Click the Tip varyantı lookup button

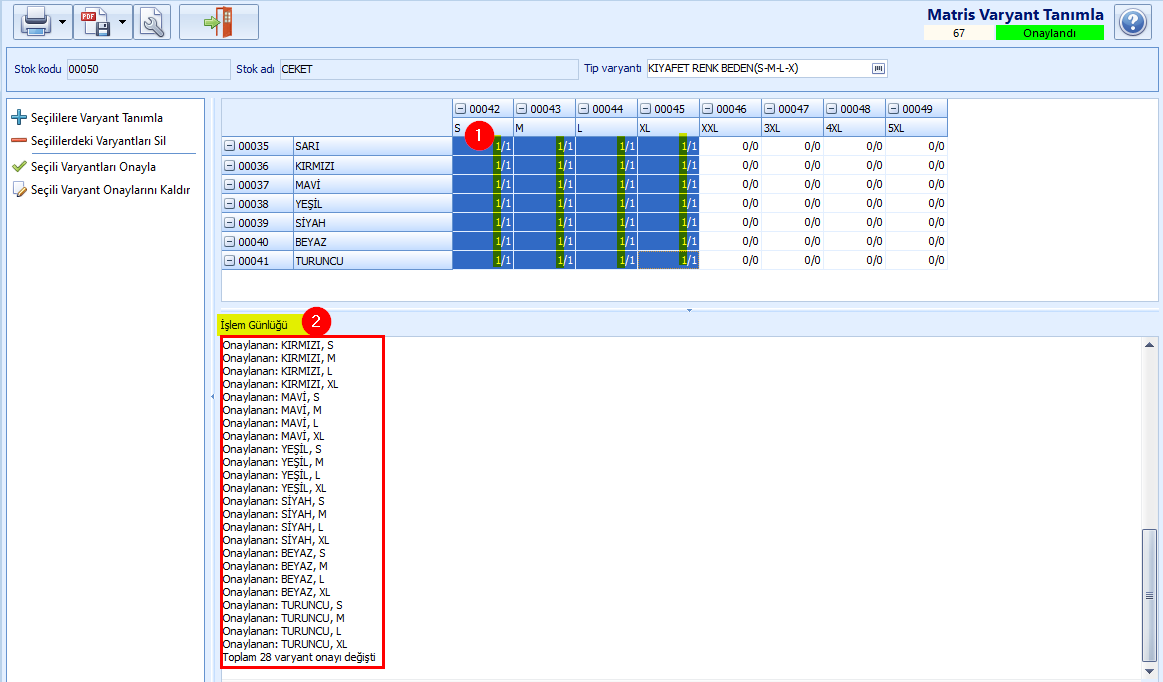pyautogui.click(x=878, y=68)
